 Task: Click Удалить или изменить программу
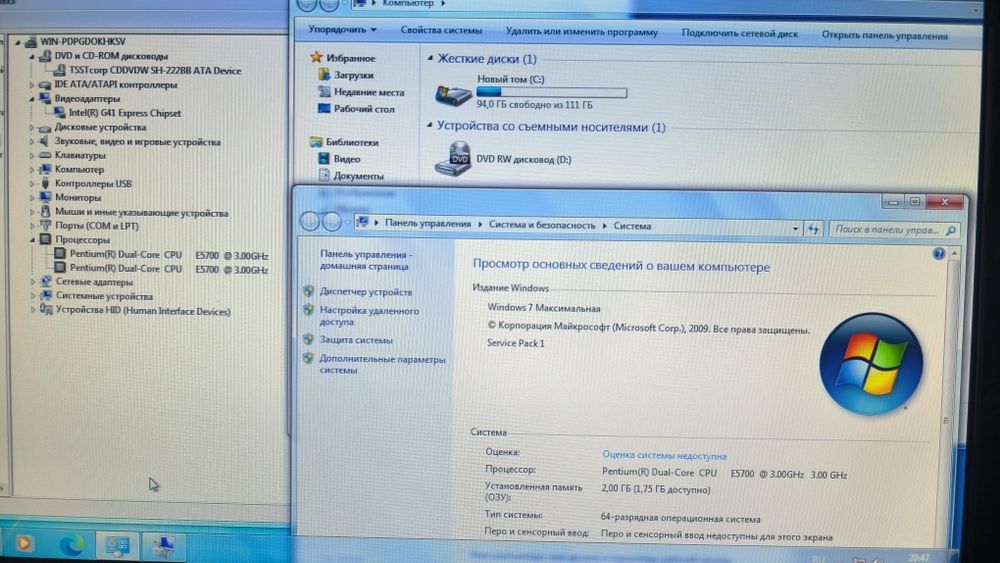coord(582,31)
